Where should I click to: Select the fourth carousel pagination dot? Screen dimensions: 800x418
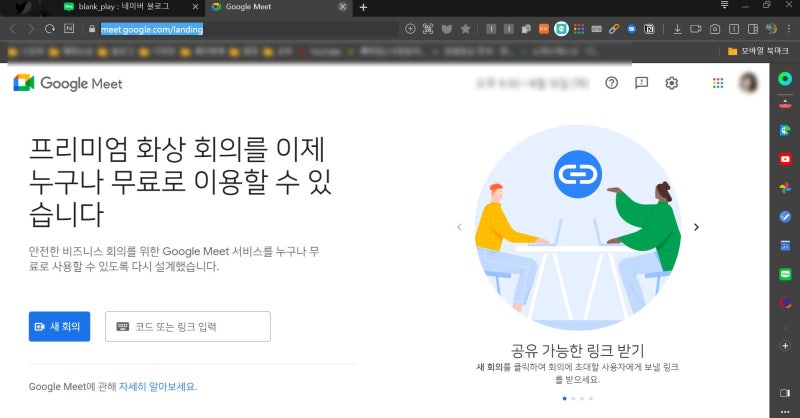point(591,398)
